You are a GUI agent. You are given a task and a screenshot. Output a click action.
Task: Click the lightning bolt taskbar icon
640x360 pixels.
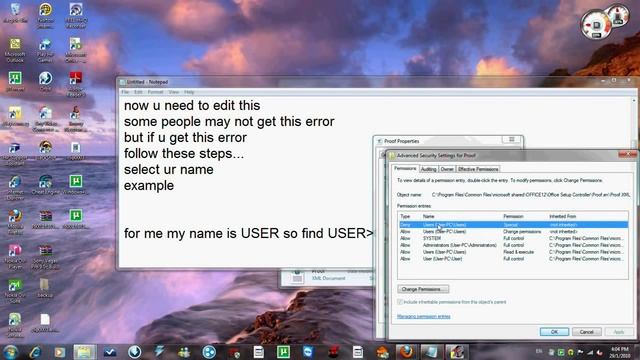pyautogui.click(x=159, y=352)
